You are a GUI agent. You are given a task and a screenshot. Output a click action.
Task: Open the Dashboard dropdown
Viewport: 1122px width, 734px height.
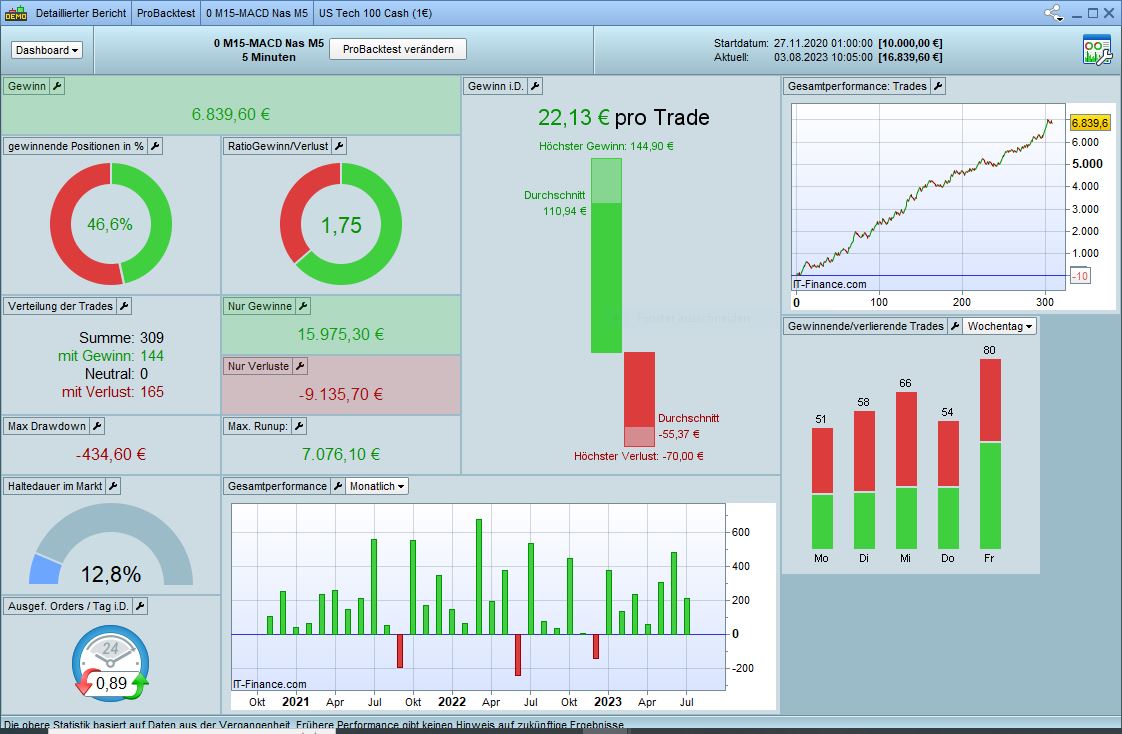click(47, 50)
